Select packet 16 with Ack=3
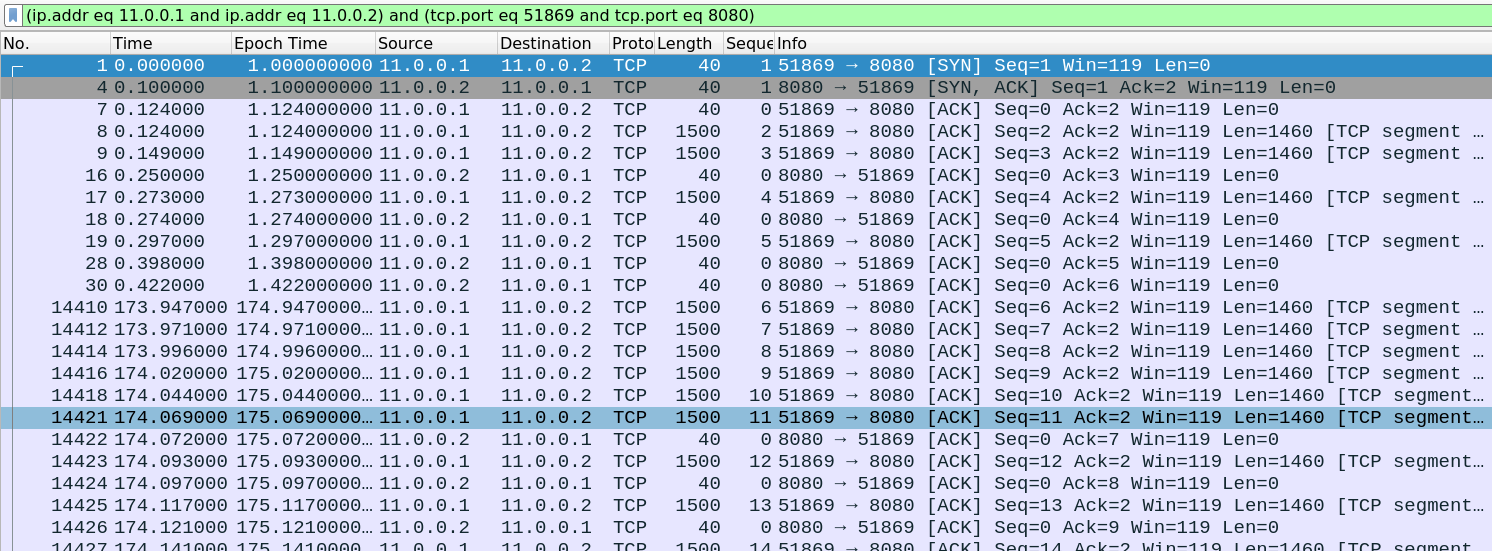 point(746,175)
